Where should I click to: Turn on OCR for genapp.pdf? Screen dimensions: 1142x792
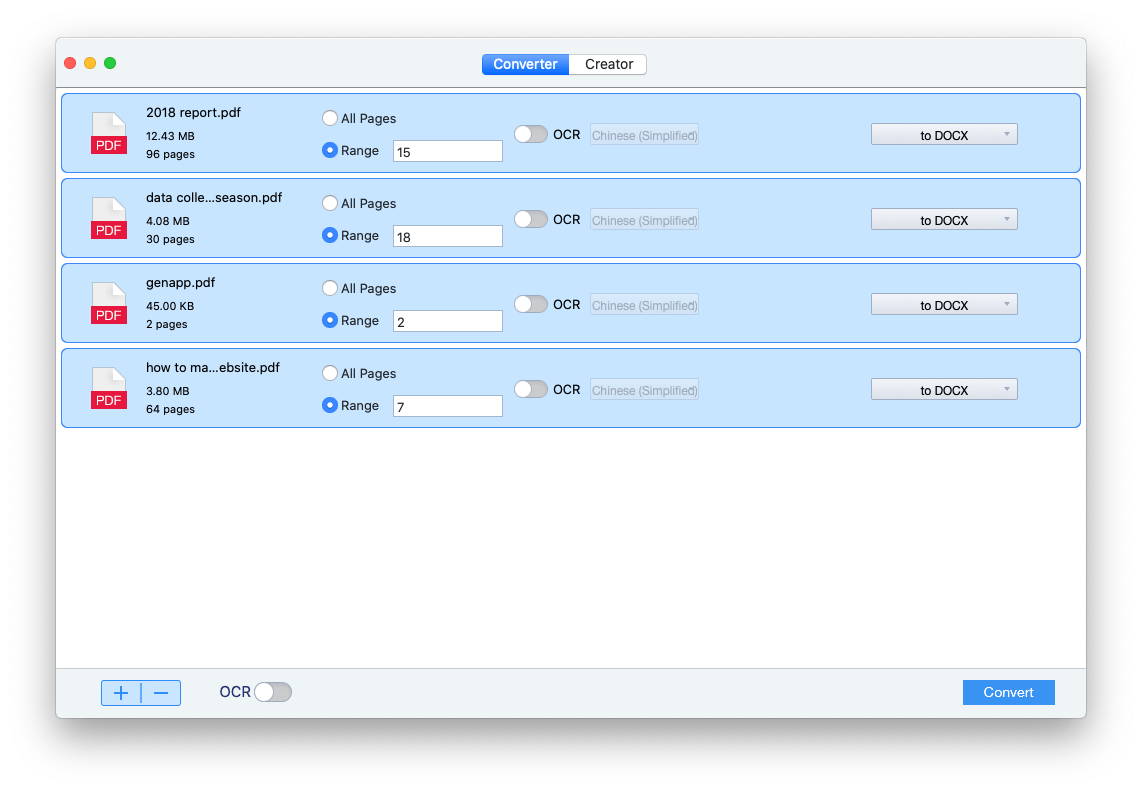[x=531, y=304]
